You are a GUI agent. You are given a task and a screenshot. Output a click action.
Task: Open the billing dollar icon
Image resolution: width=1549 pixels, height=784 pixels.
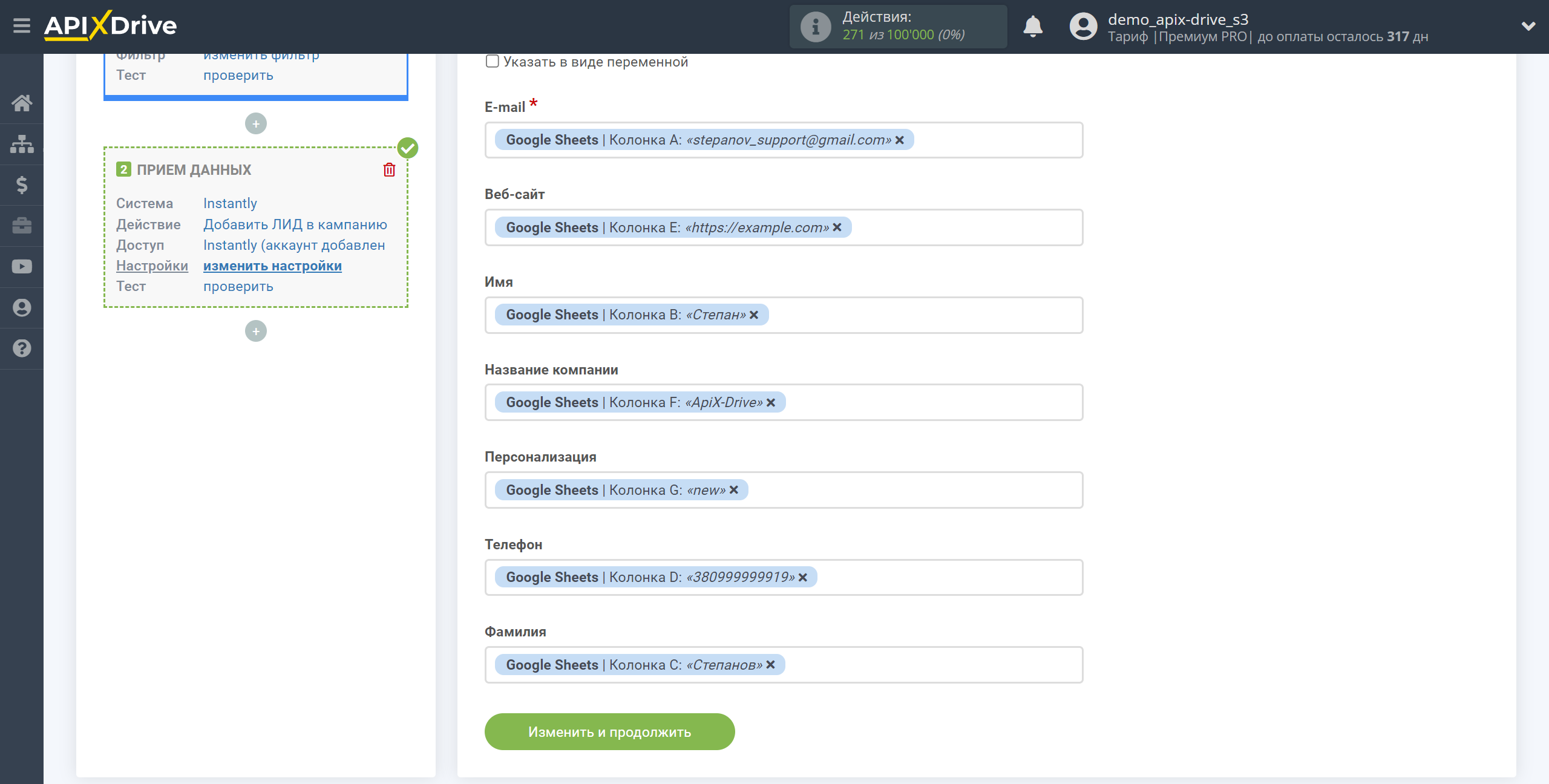click(22, 185)
